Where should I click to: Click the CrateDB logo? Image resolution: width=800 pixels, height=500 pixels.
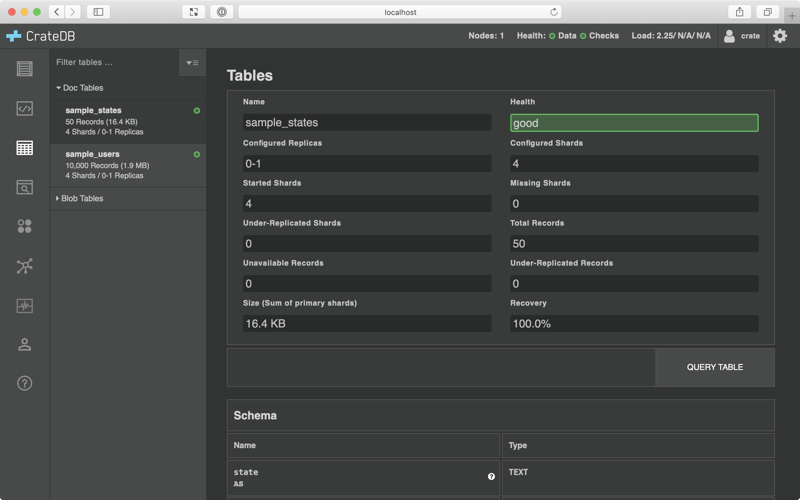40,36
